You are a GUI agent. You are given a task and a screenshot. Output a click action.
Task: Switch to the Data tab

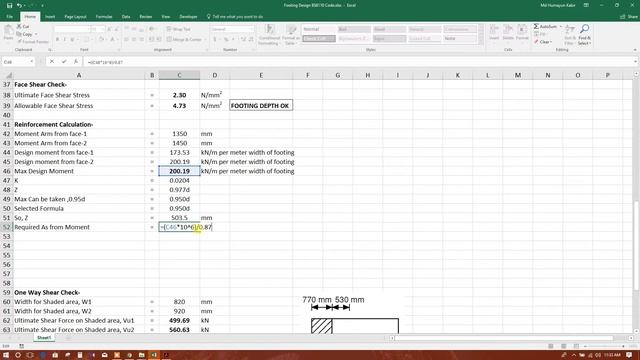pyautogui.click(x=126, y=17)
